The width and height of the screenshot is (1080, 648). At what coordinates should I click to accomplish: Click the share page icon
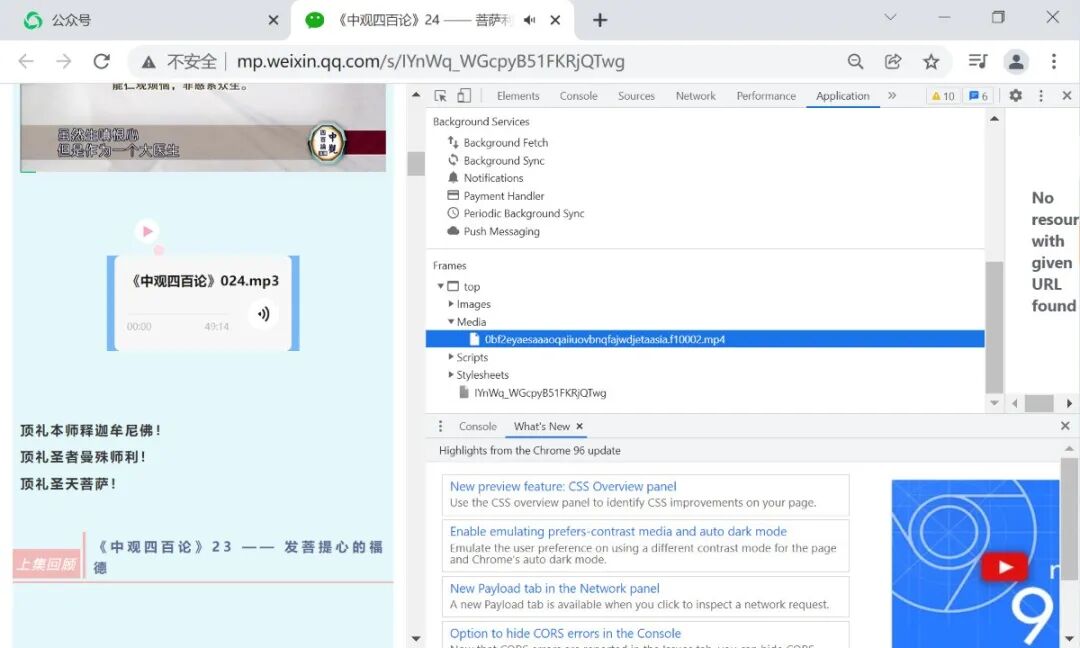tap(893, 61)
